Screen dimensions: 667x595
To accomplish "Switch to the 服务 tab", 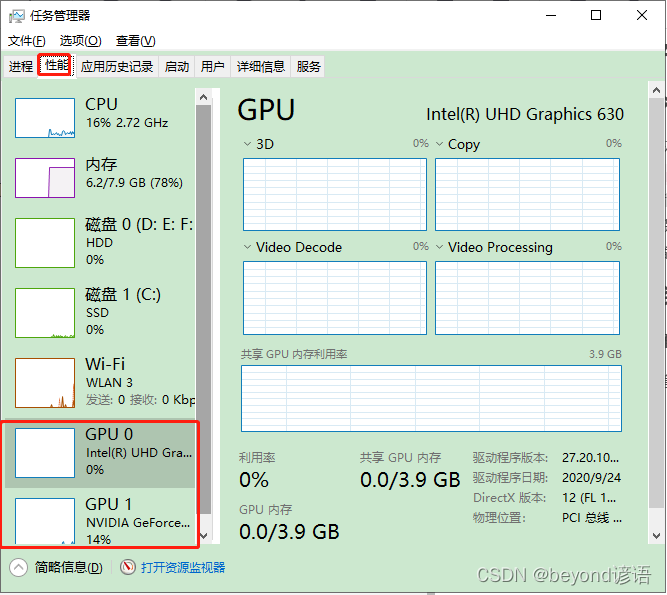I will click(x=308, y=66).
